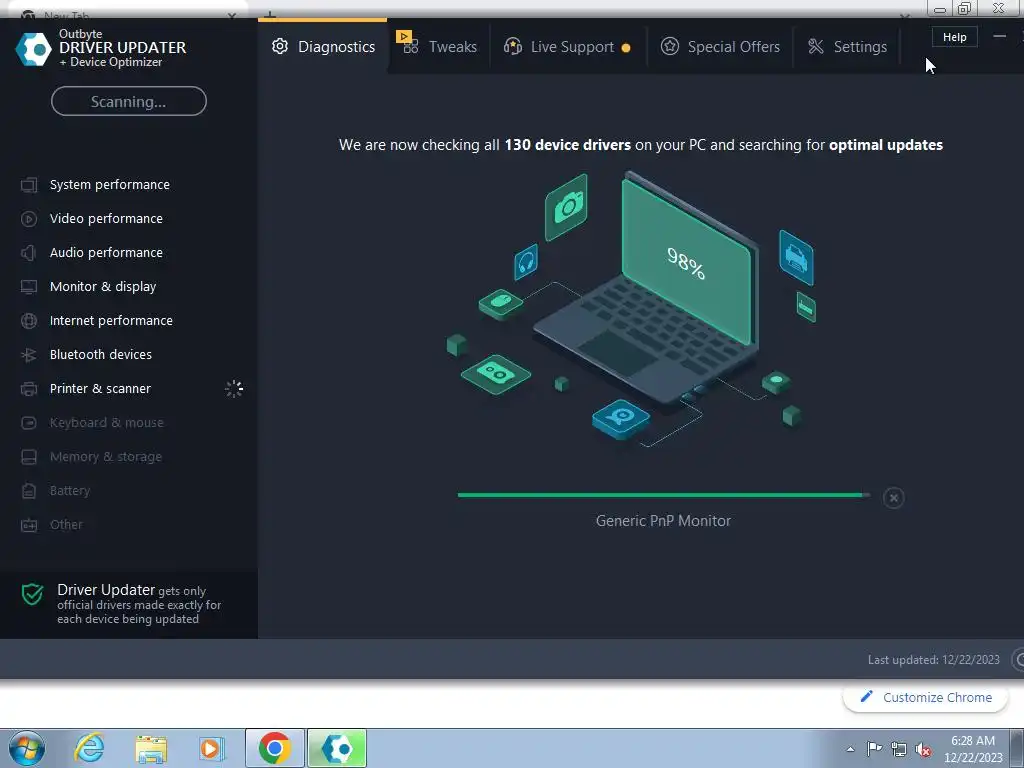Image resolution: width=1024 pixels, height=768 pixels.
Task: Click the green shield checkmark icon
Action: coord(32,594)
